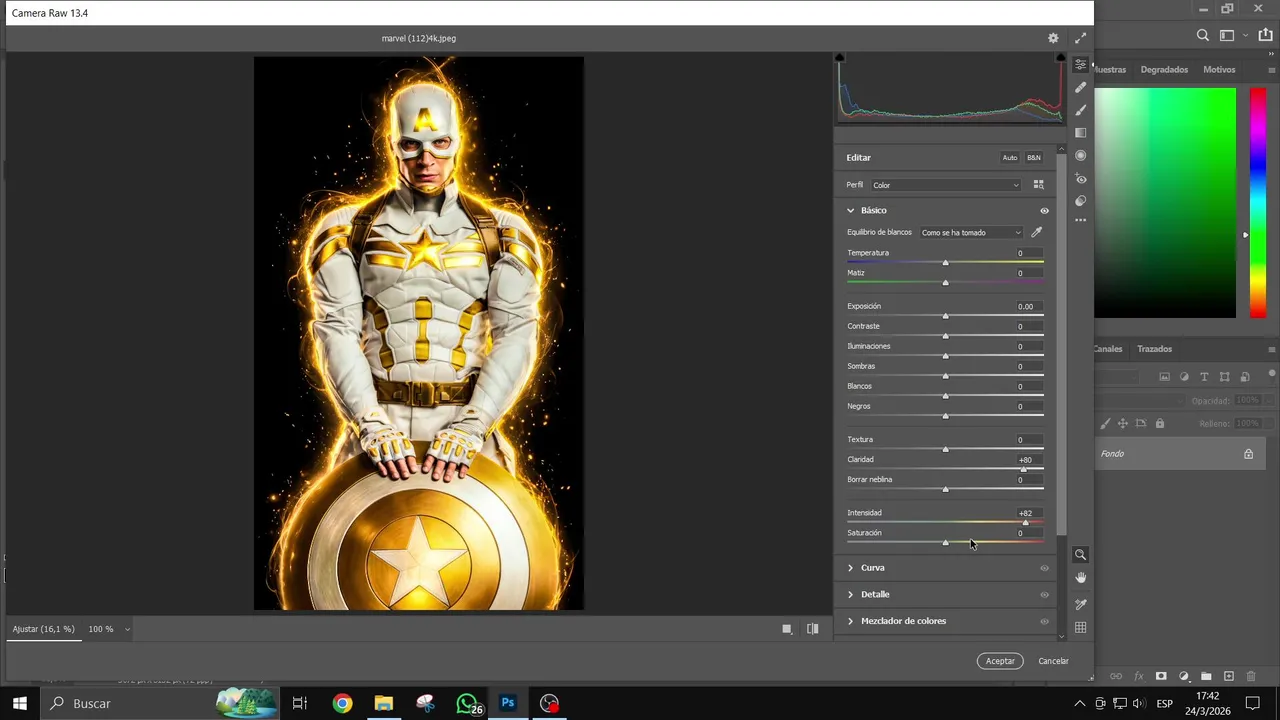1280x720 pixels.
Task: Toggle Curva panel visibility eye
Action: 1044,568
